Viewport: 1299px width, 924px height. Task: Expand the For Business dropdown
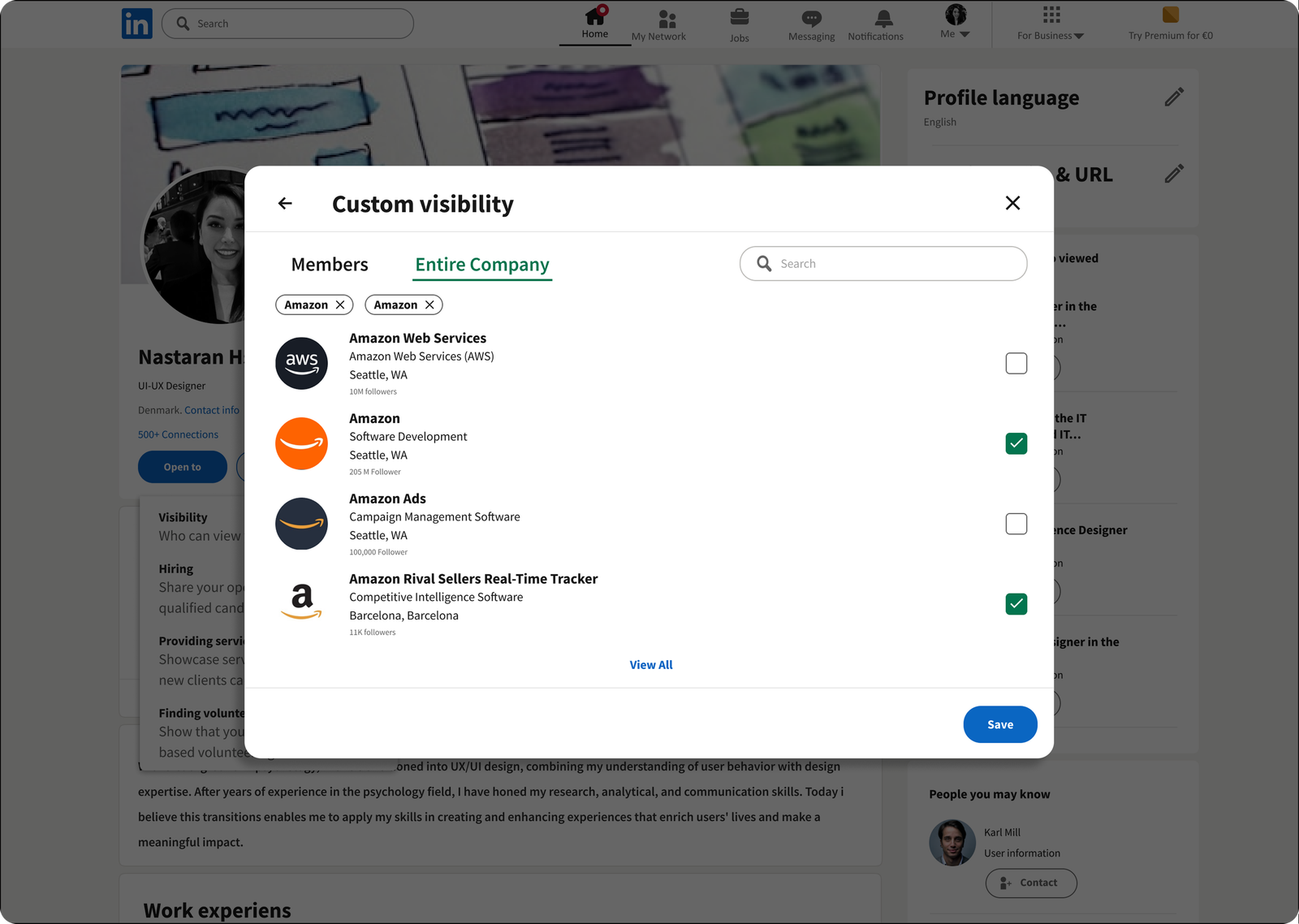click(x=1051, y=24)
